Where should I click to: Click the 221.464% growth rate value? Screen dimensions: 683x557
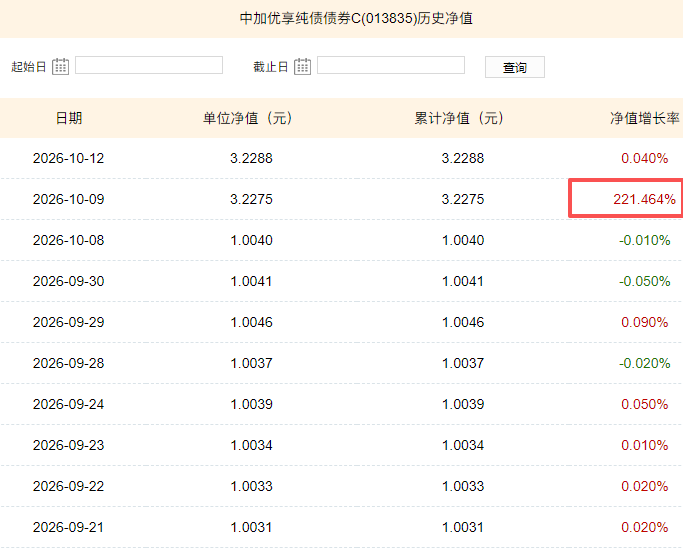(644, 199)
